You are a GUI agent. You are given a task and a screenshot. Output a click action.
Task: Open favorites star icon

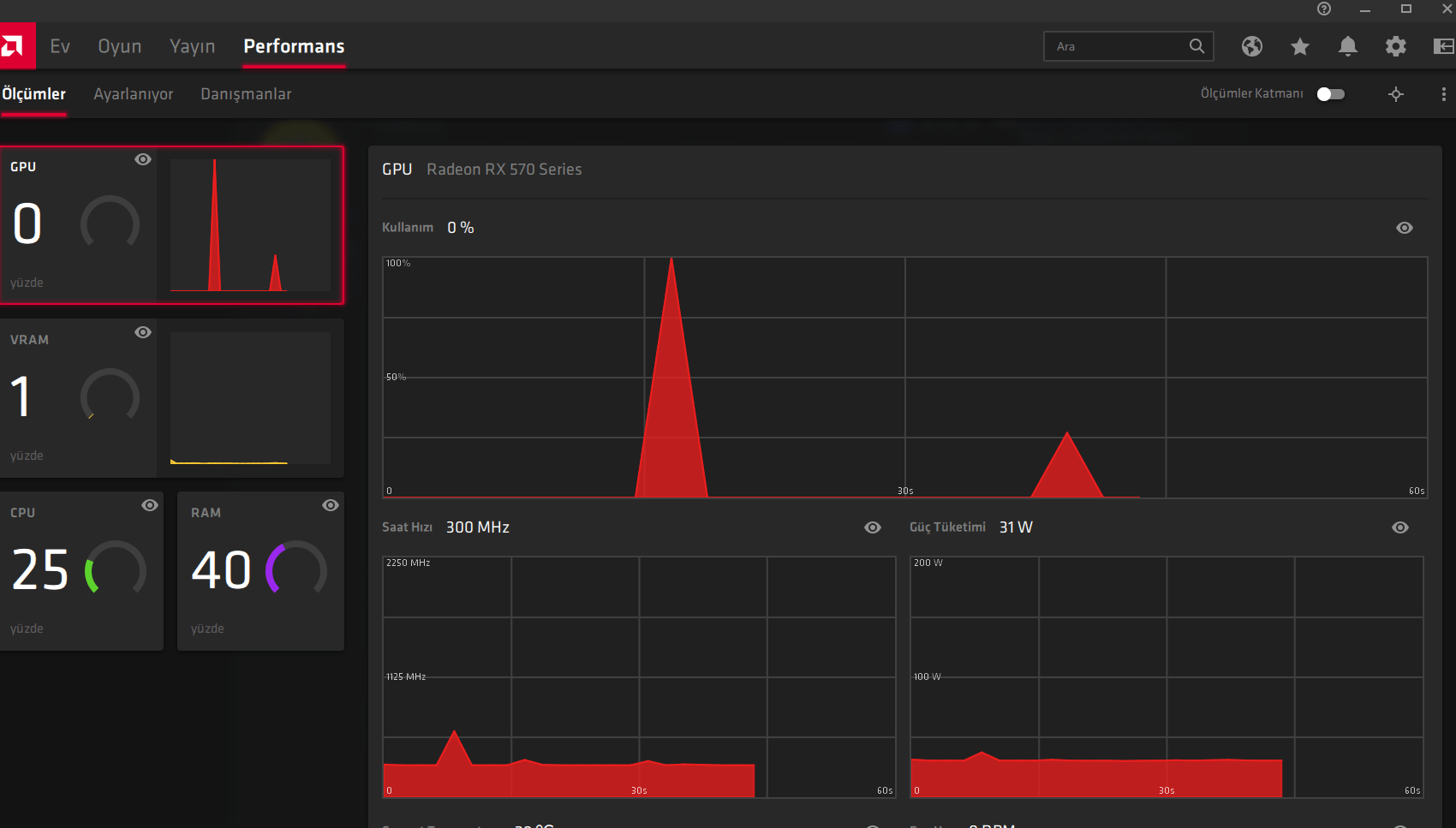1300,46
